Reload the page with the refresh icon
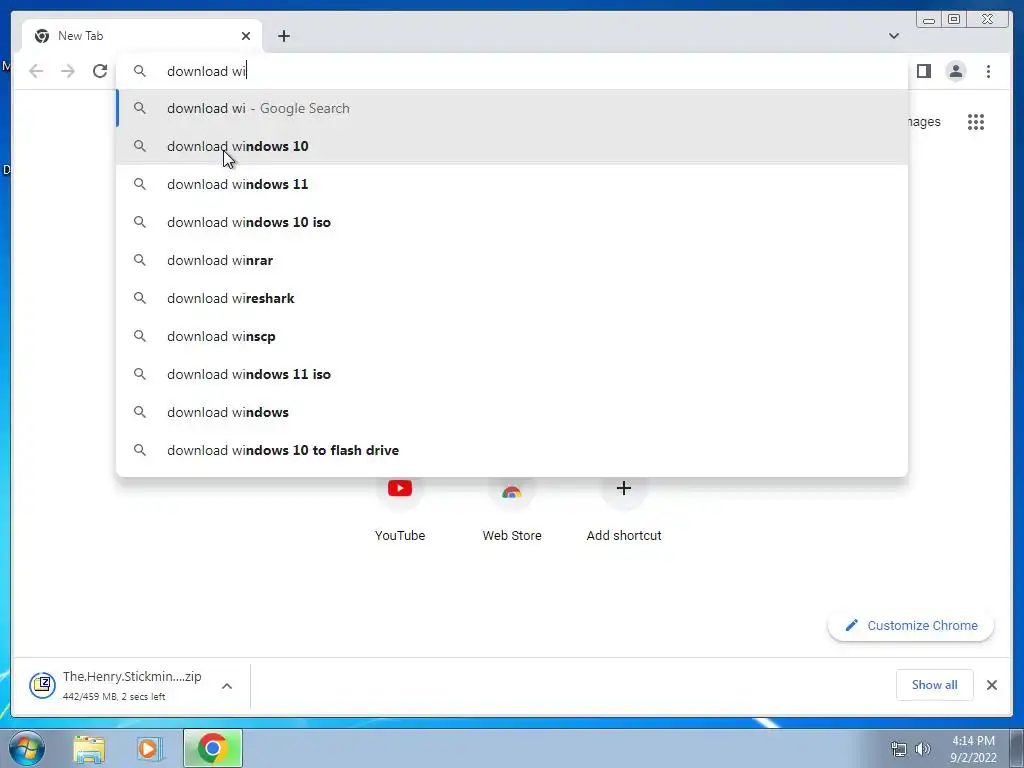Viewport: 1024px width, 768px height. [100, 71]
